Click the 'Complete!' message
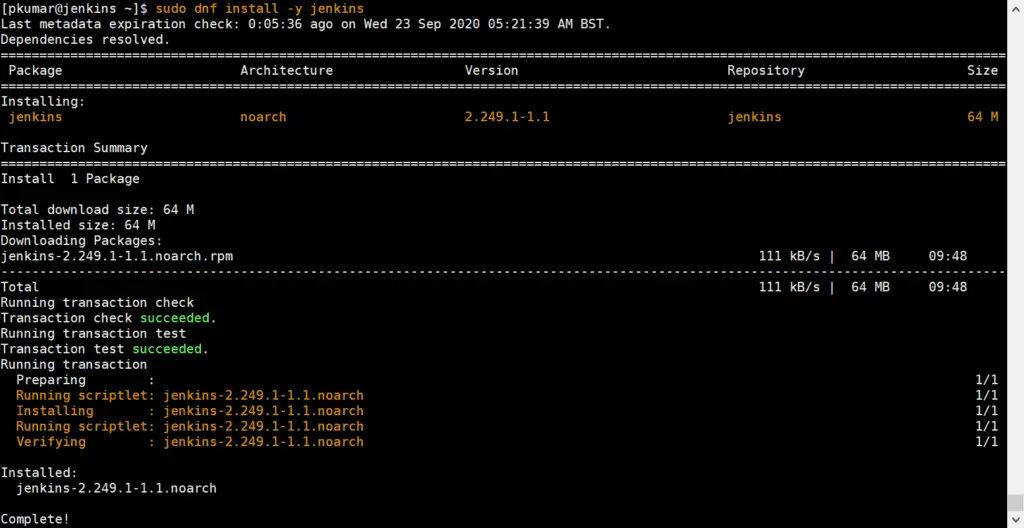This screenshot has width=1024, height=528. click(35, 519)
